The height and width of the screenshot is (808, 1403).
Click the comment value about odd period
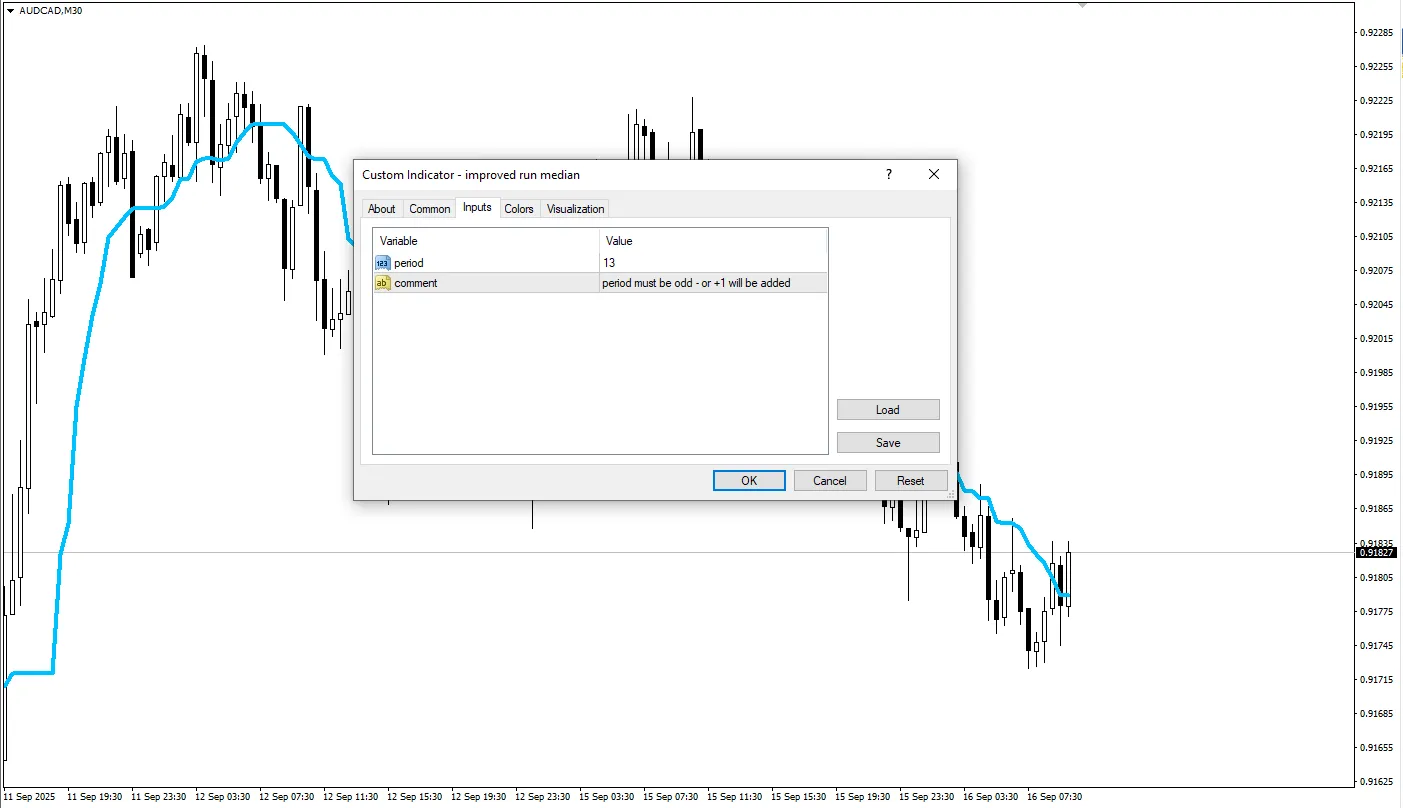(x=696, y=283)
